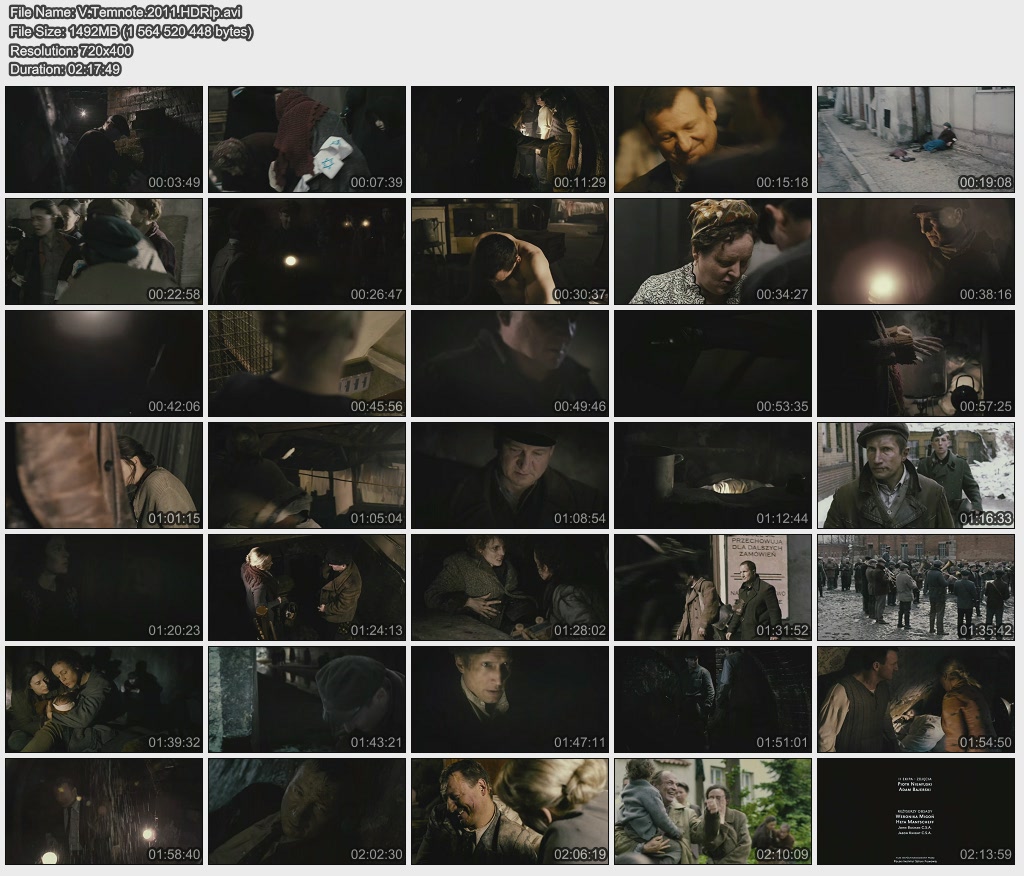The image size is (1024, 876).
Task: Open the thumbnail marked 00:45:56
Action: [x=307, y=363]
